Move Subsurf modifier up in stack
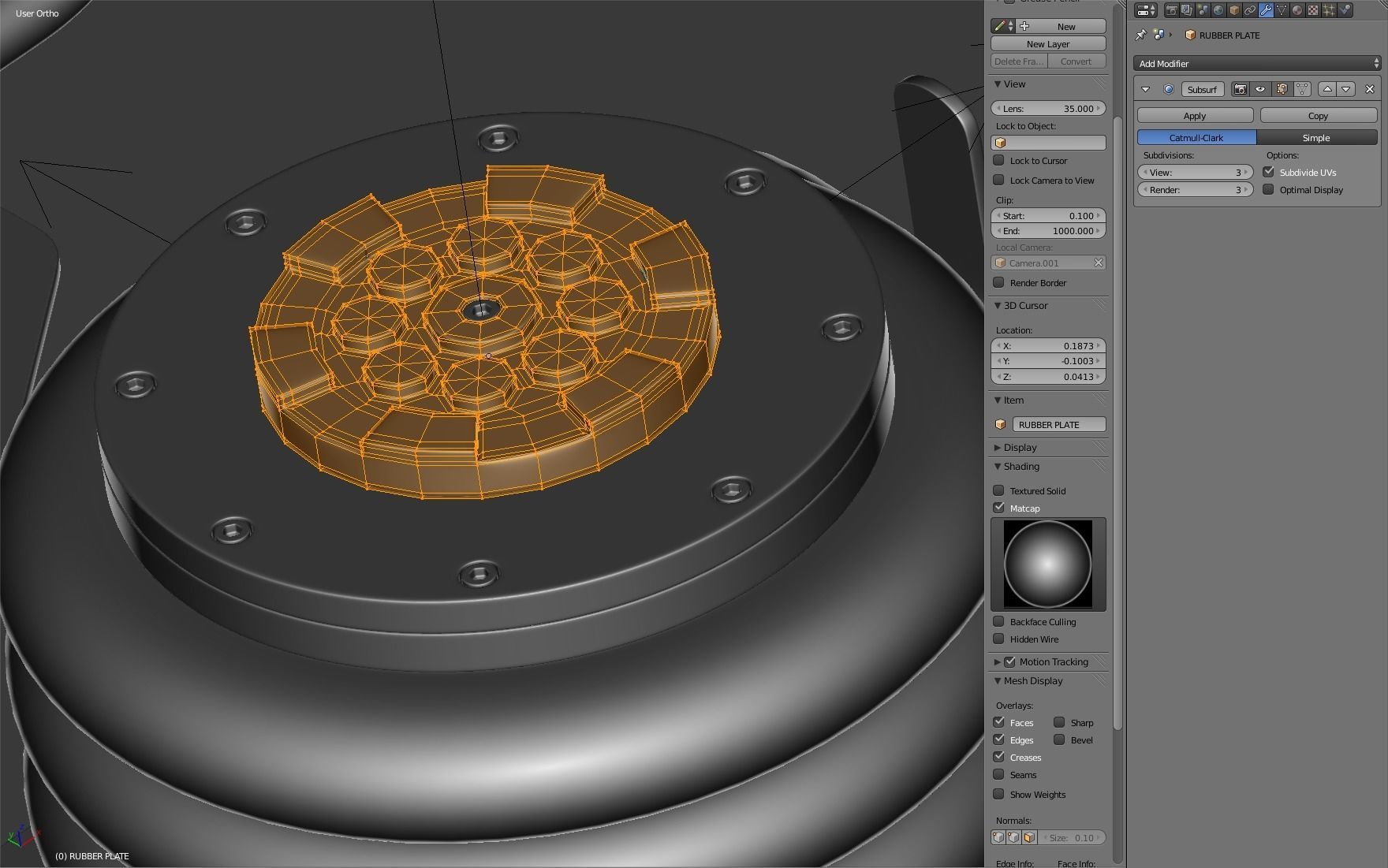 (1327, 89)
